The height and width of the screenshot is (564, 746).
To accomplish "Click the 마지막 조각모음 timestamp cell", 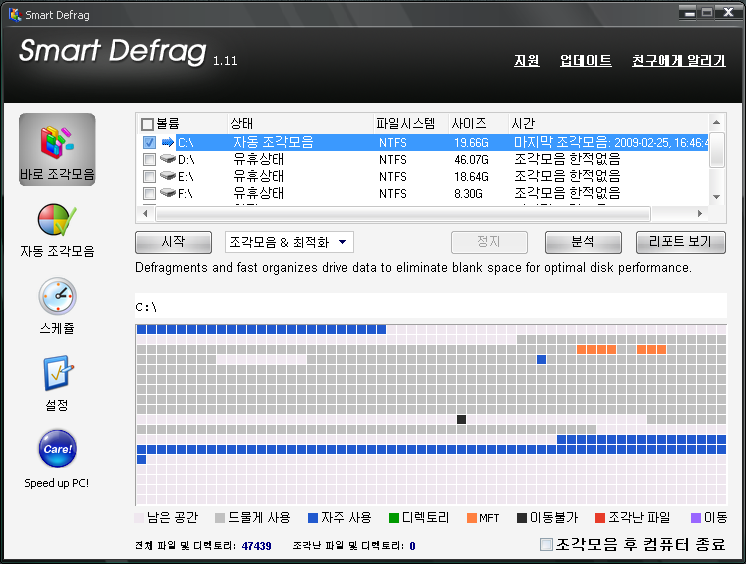I will point(611,142).
